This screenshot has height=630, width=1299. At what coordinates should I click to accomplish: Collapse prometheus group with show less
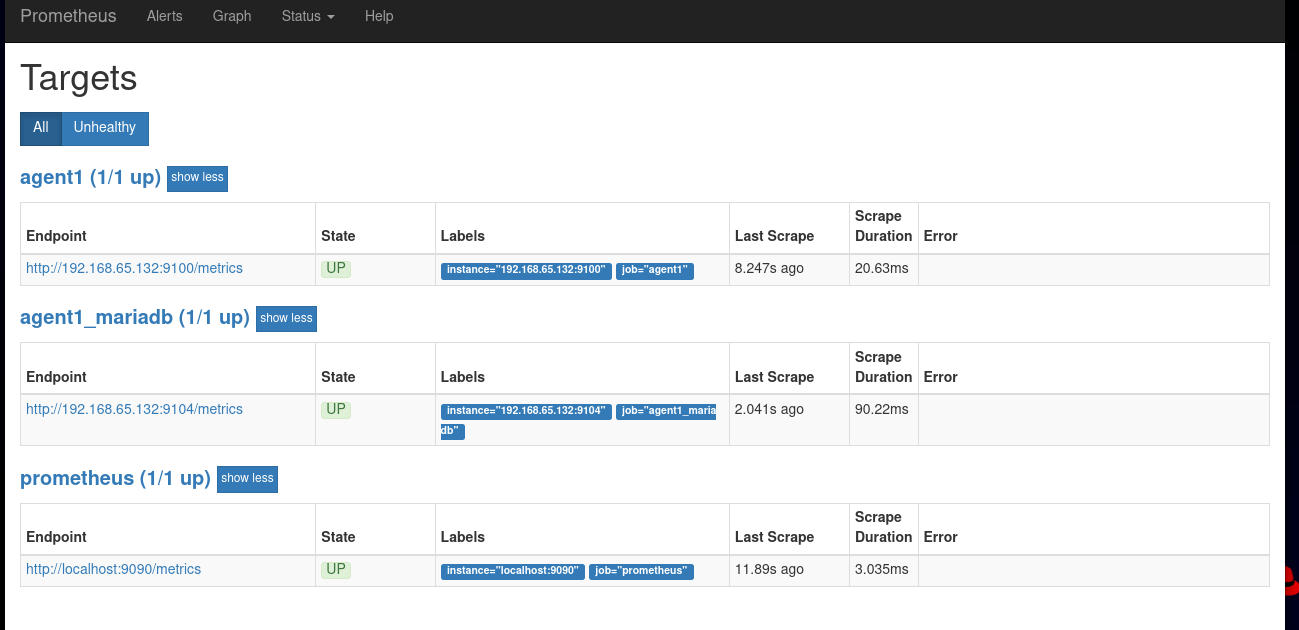248,479
